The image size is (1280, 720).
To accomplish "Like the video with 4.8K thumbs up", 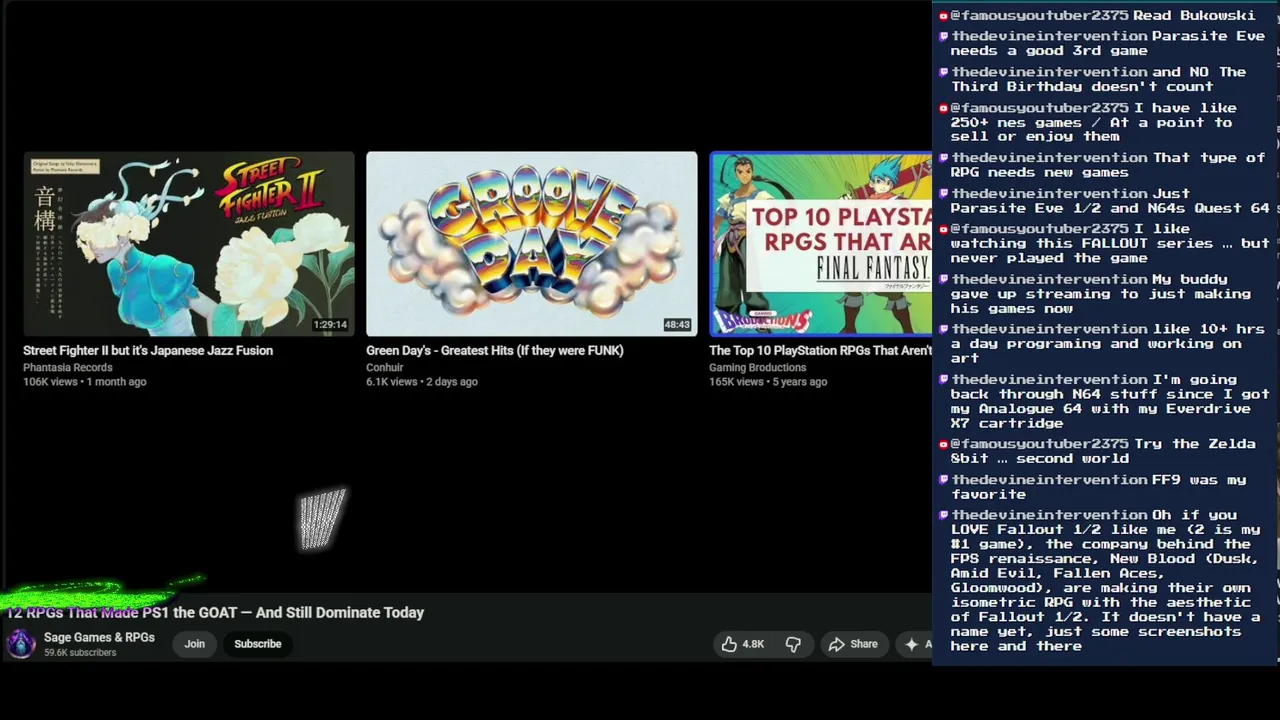I will click(741, 644).
